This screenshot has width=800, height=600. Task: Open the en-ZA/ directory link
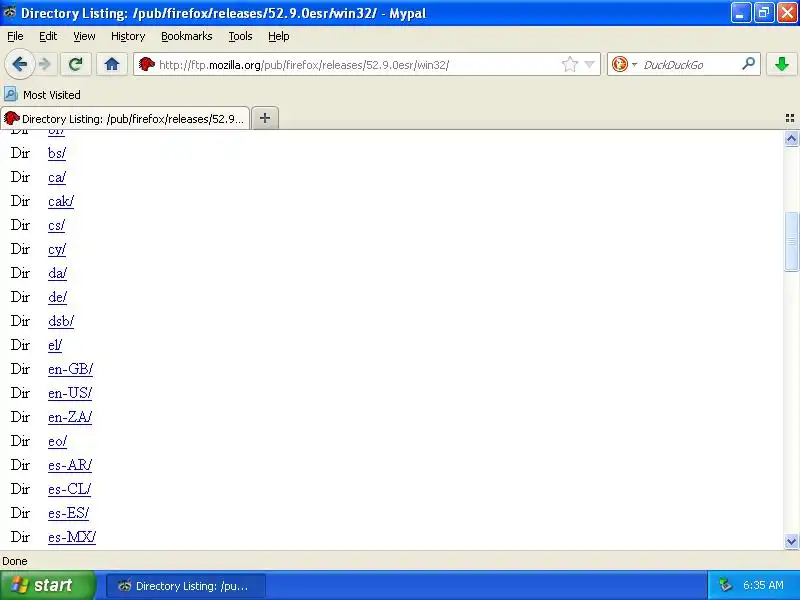[x=70, y=417]
